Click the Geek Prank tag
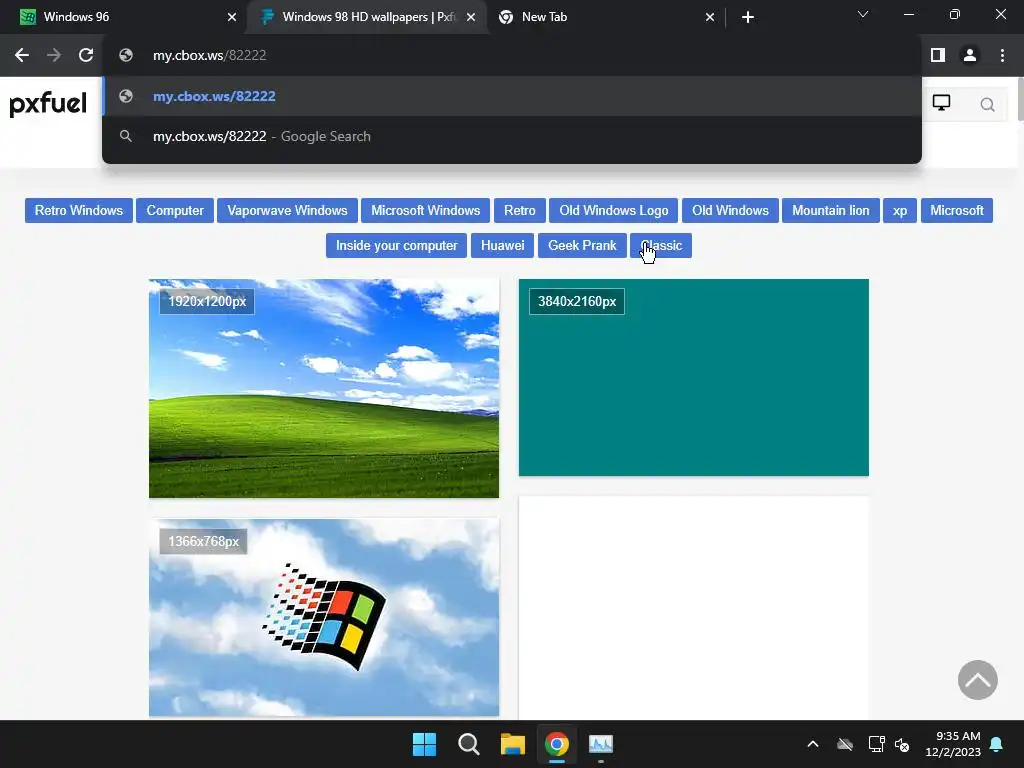 click(x=582, y=246)
